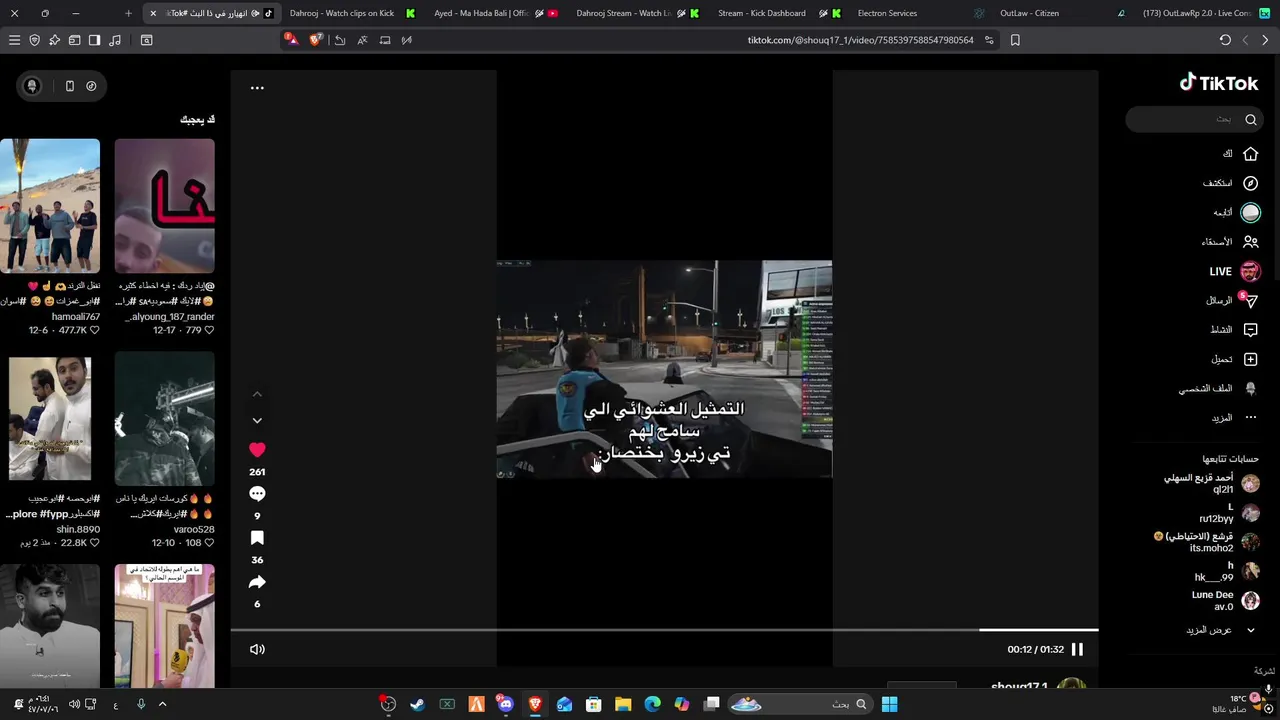The image size is (1280, 720).
Task: Bookmark this page in the address bar
Action: [x=1015, y=40]
